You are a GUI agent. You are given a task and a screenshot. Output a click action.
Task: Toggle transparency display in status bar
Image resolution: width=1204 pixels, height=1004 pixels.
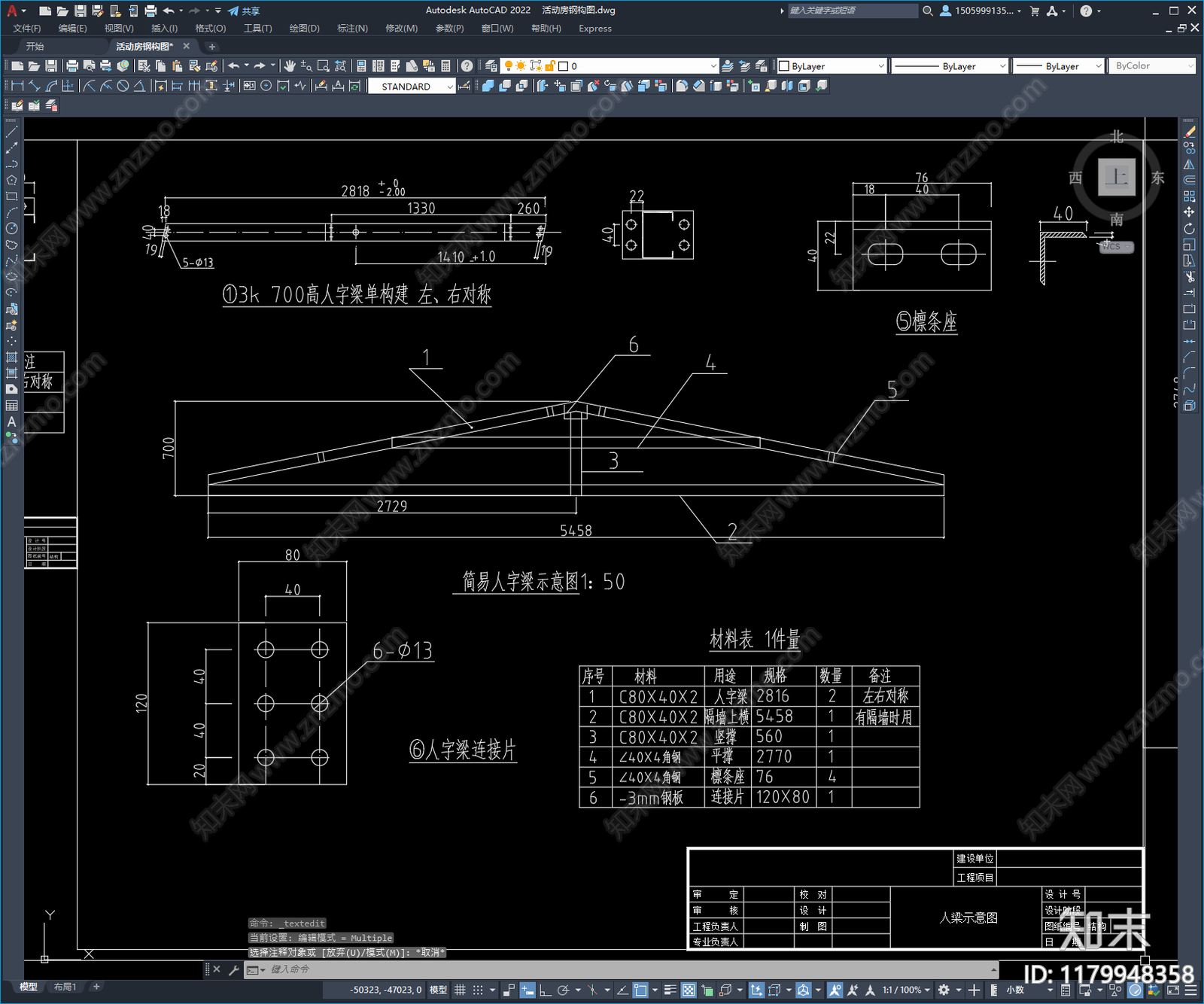[x=689, y=990]
